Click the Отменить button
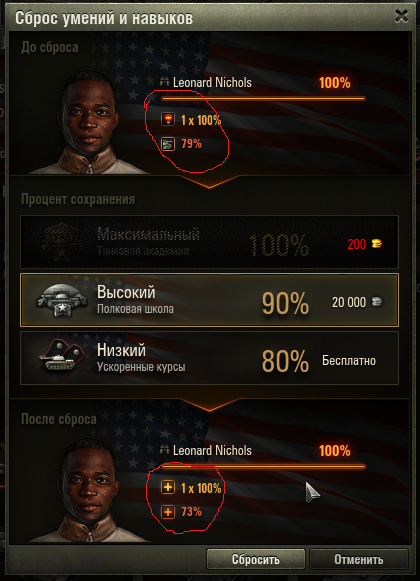 pyautogui.click(x=358, y=559)
